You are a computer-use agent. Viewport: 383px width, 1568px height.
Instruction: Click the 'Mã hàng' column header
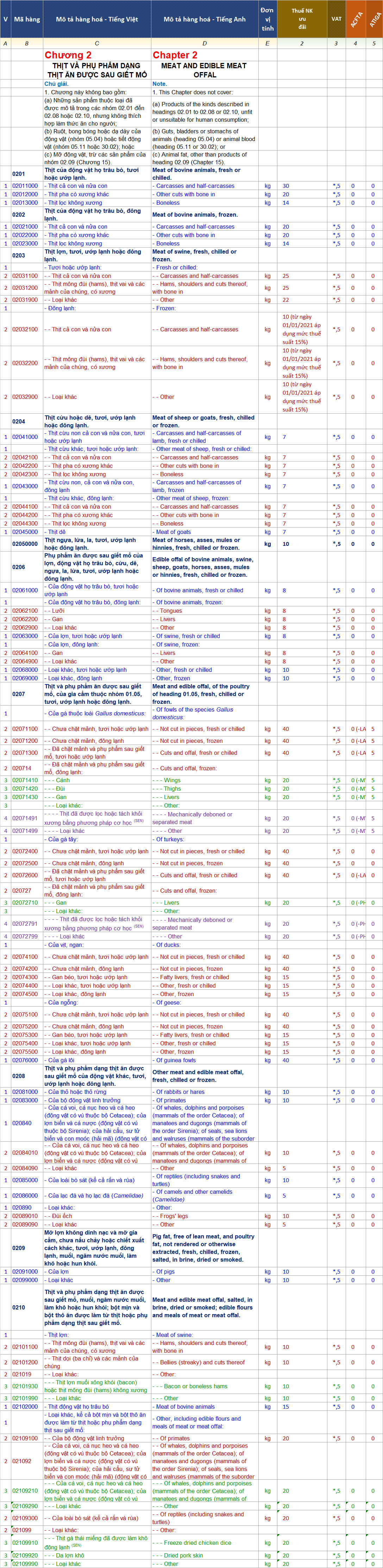[x=27, y=19]
